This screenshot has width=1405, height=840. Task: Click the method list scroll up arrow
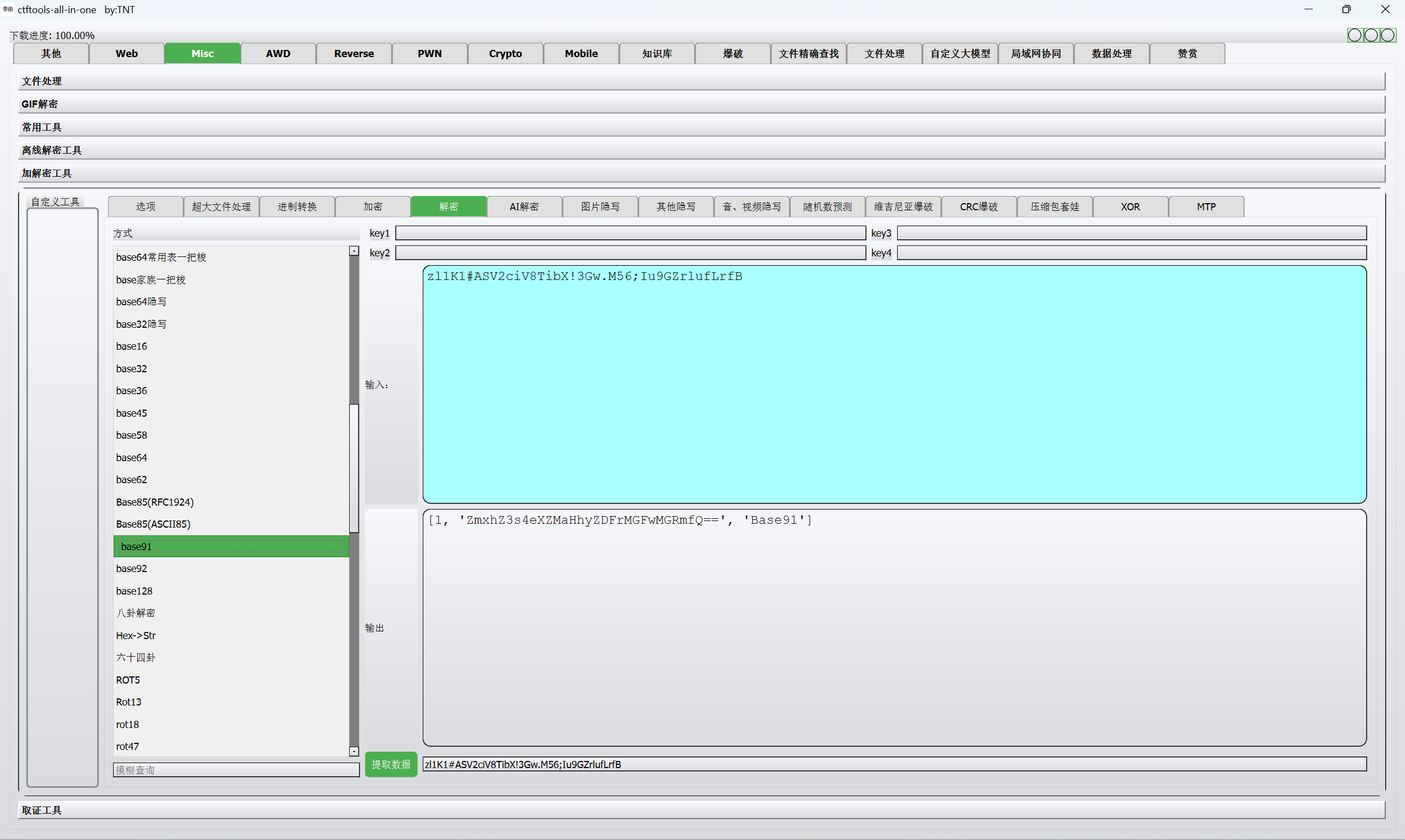(x=354, y=251)
